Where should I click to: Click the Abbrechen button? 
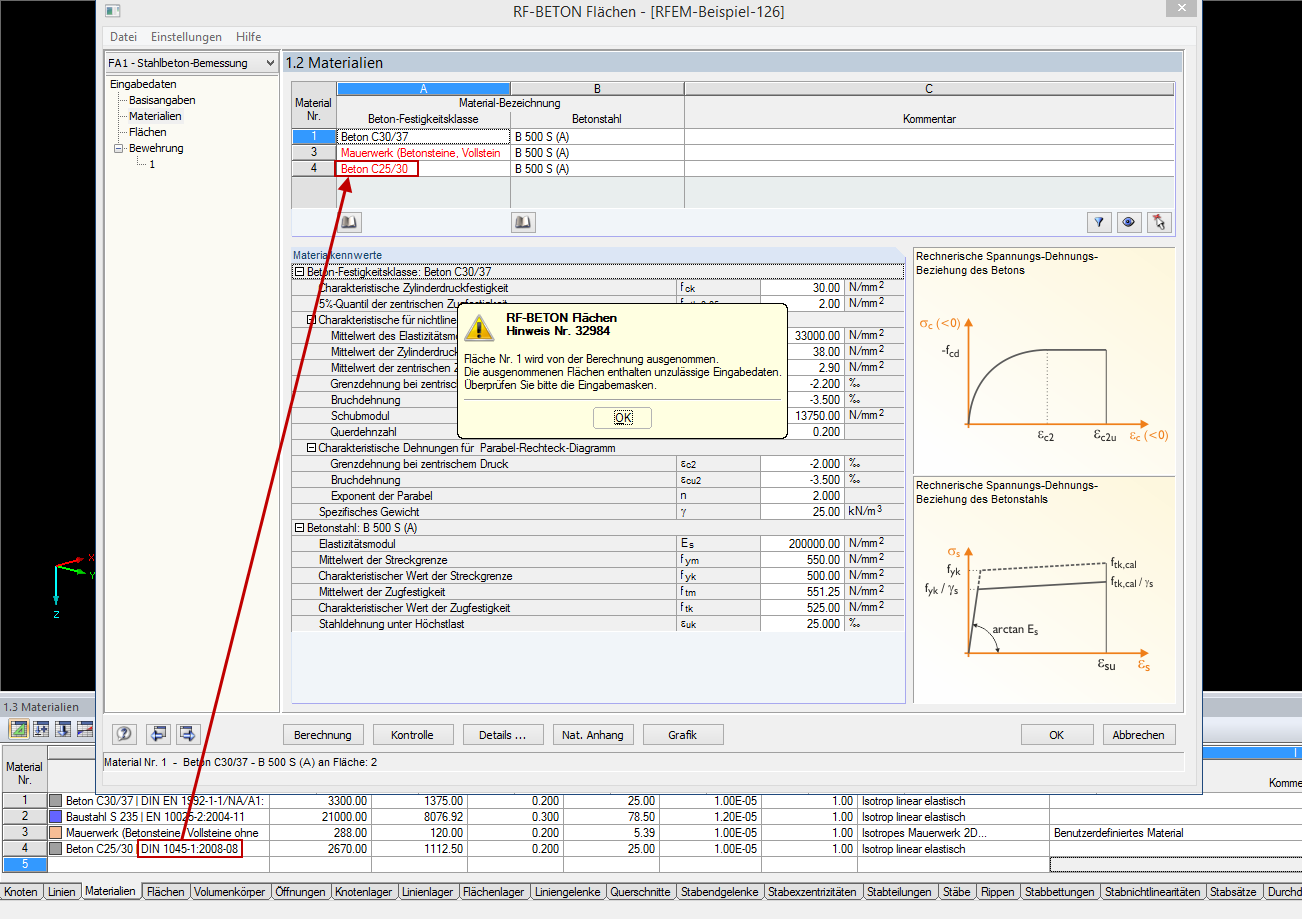click(1139, 735)
